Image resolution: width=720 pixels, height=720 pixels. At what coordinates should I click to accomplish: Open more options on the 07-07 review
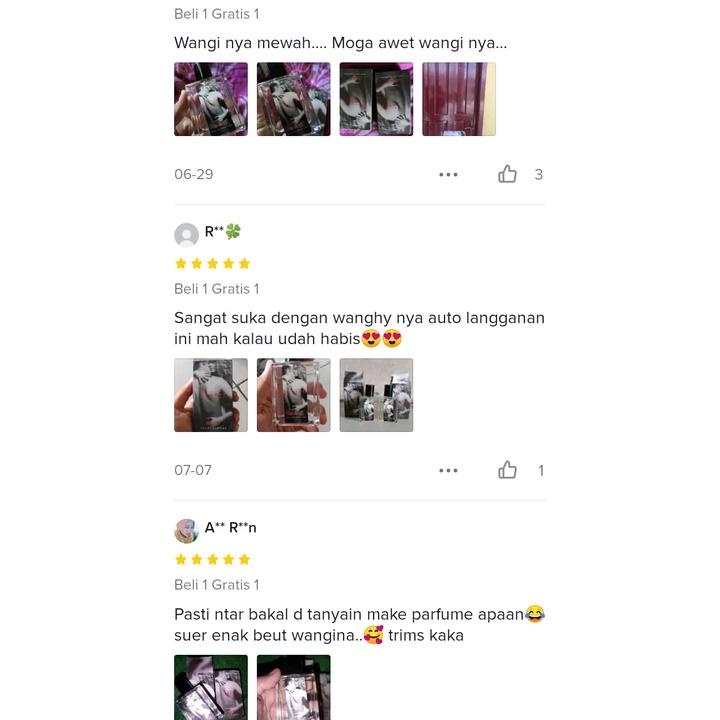(x=448, y=470)
